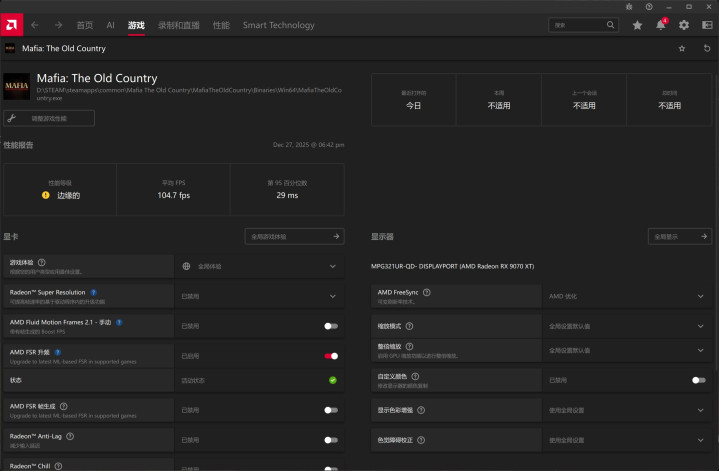Screen dimensions: 719x471
Task: Go to 全局显示 settings button
Action: (x=680, y=237)
